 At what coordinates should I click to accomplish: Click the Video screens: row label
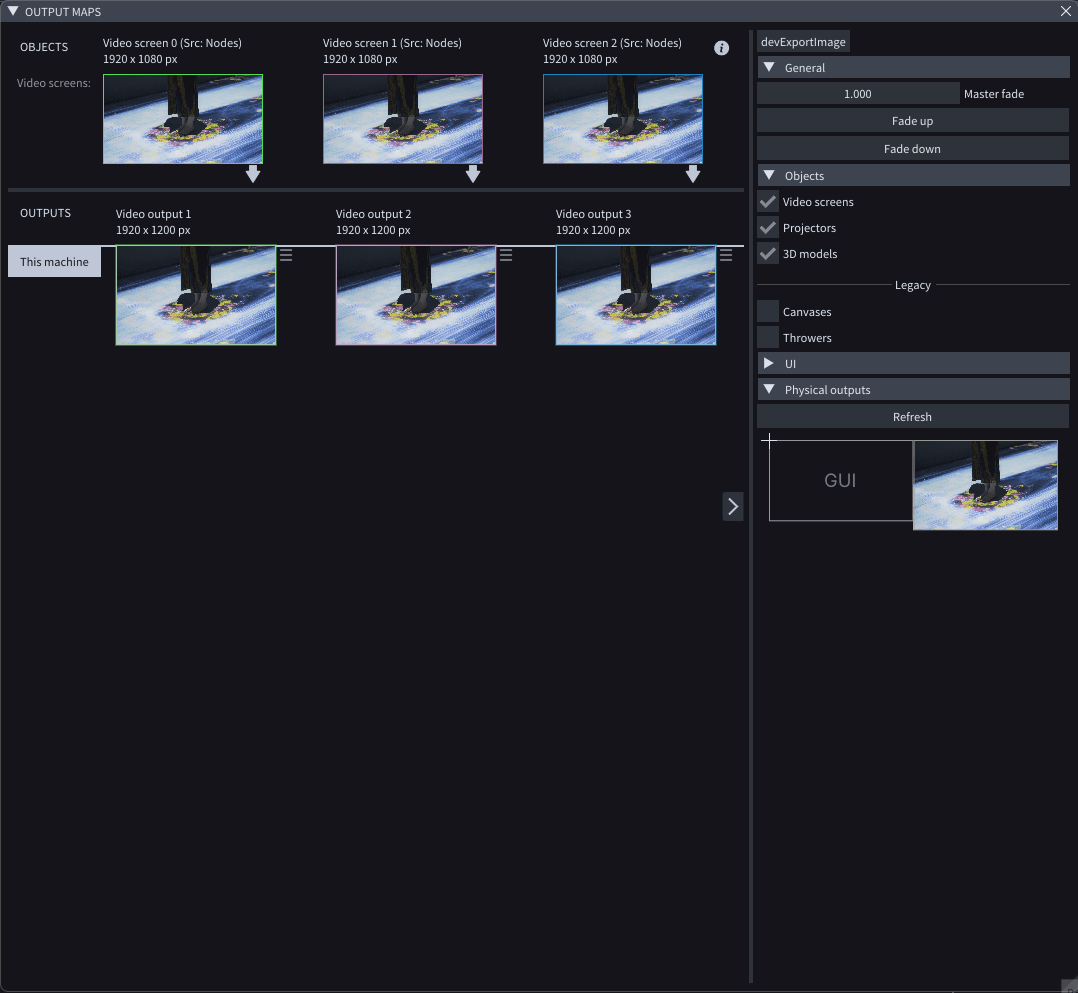pos(54,83)
